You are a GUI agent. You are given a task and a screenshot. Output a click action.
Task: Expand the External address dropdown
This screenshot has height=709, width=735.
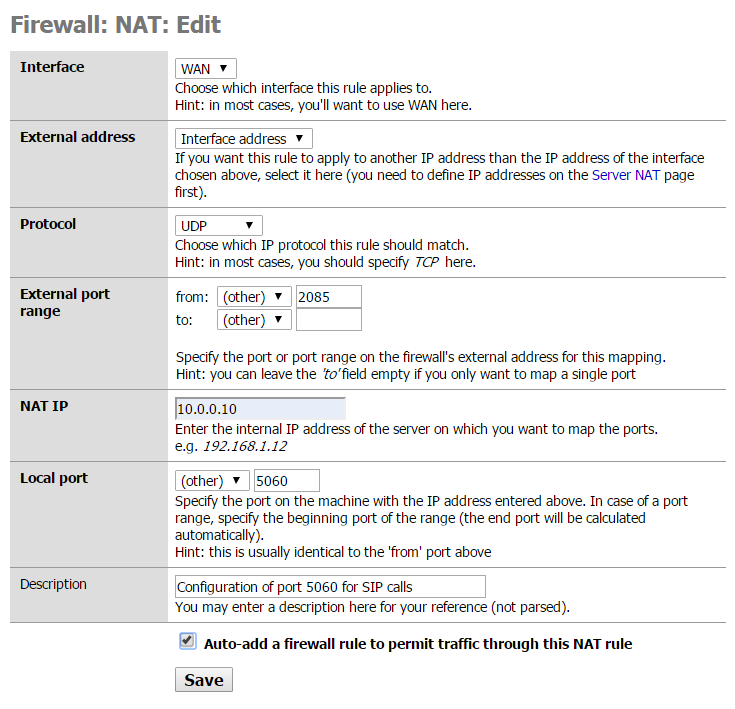tap(244, 139)
